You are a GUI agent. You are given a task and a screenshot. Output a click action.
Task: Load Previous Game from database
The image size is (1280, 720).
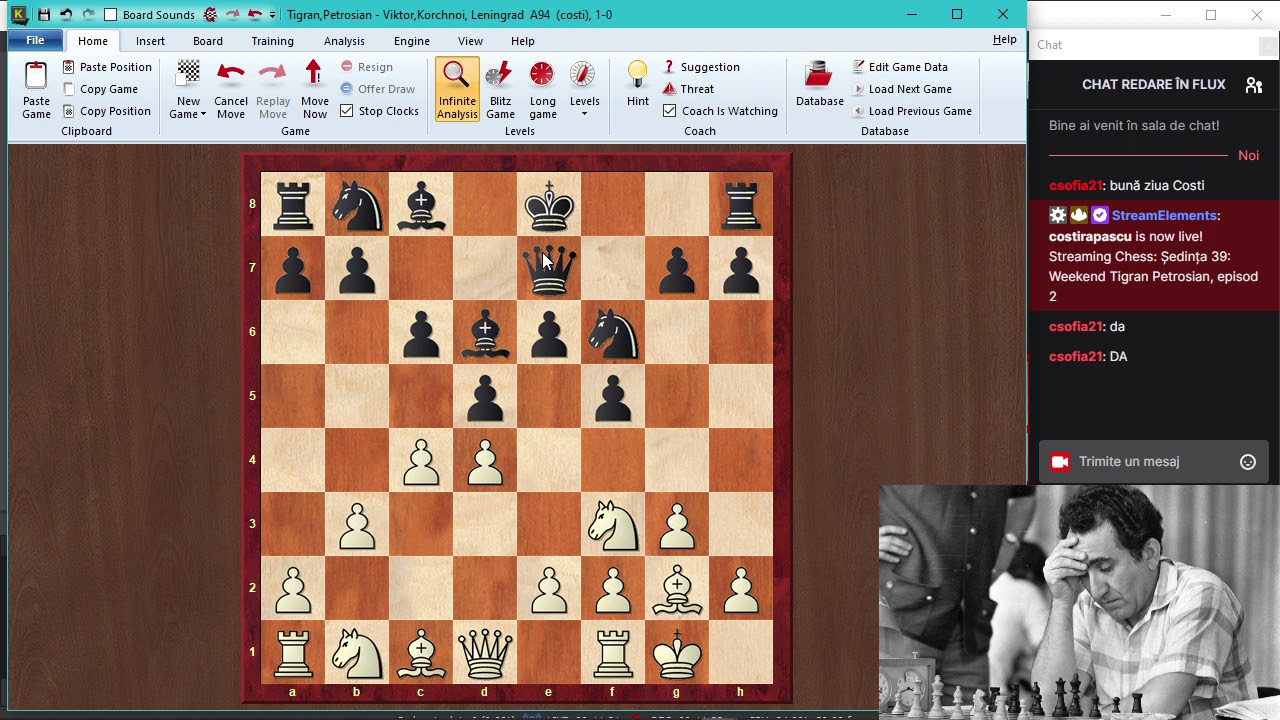[x=912, y=111]
